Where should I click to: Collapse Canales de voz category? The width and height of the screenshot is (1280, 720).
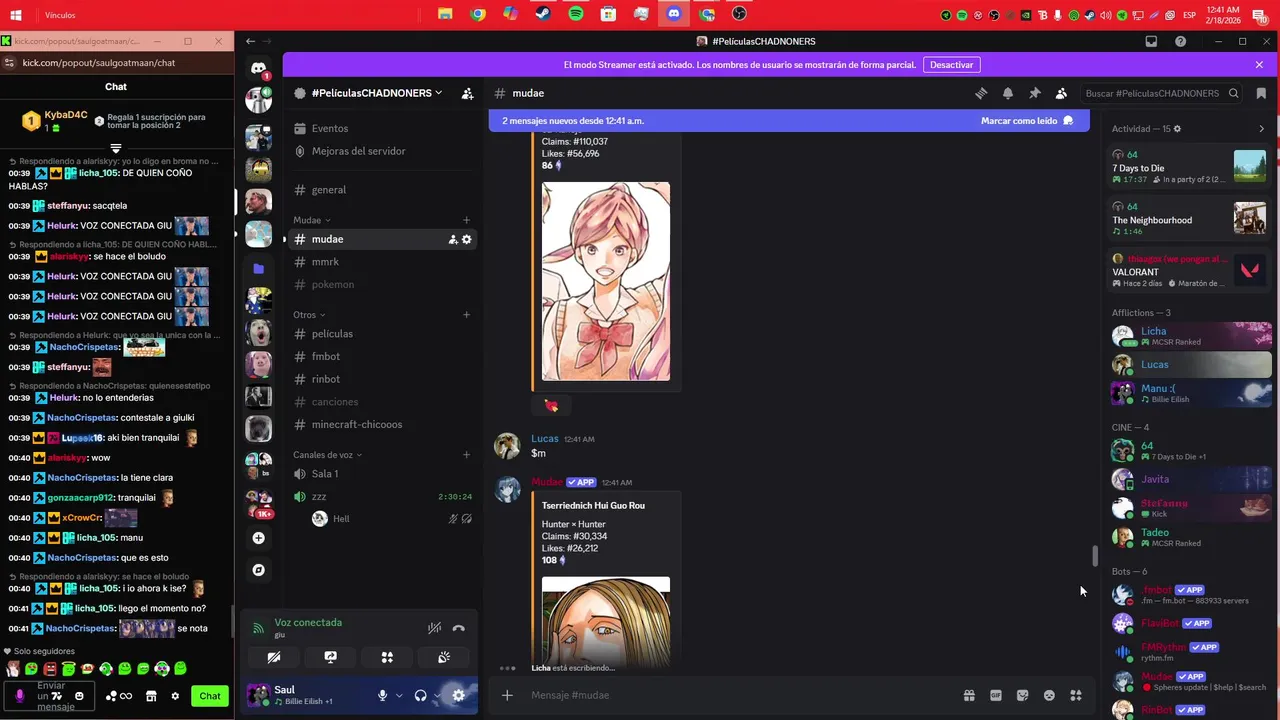(x=327, y=455)
